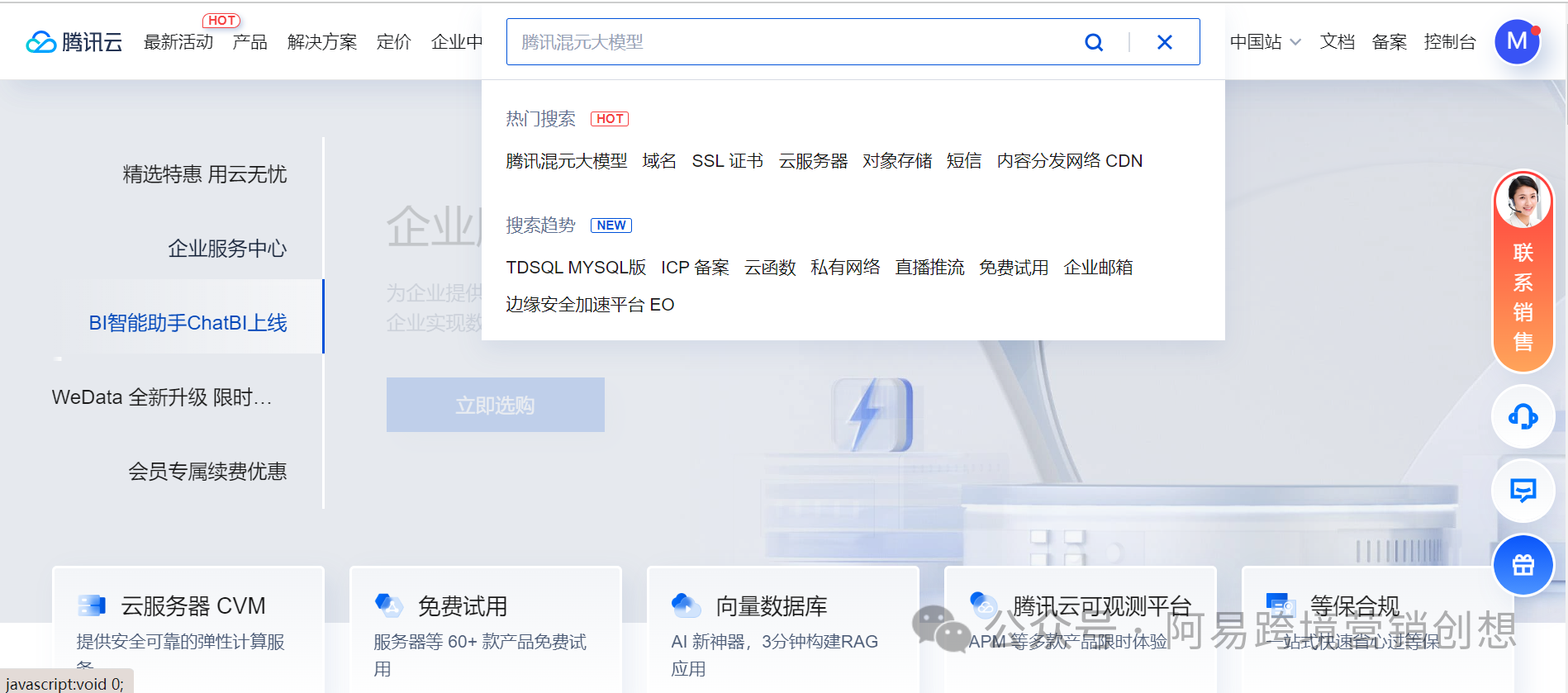
Task: Expand the 中国站 region dropdown
Action: [1265, 42]
